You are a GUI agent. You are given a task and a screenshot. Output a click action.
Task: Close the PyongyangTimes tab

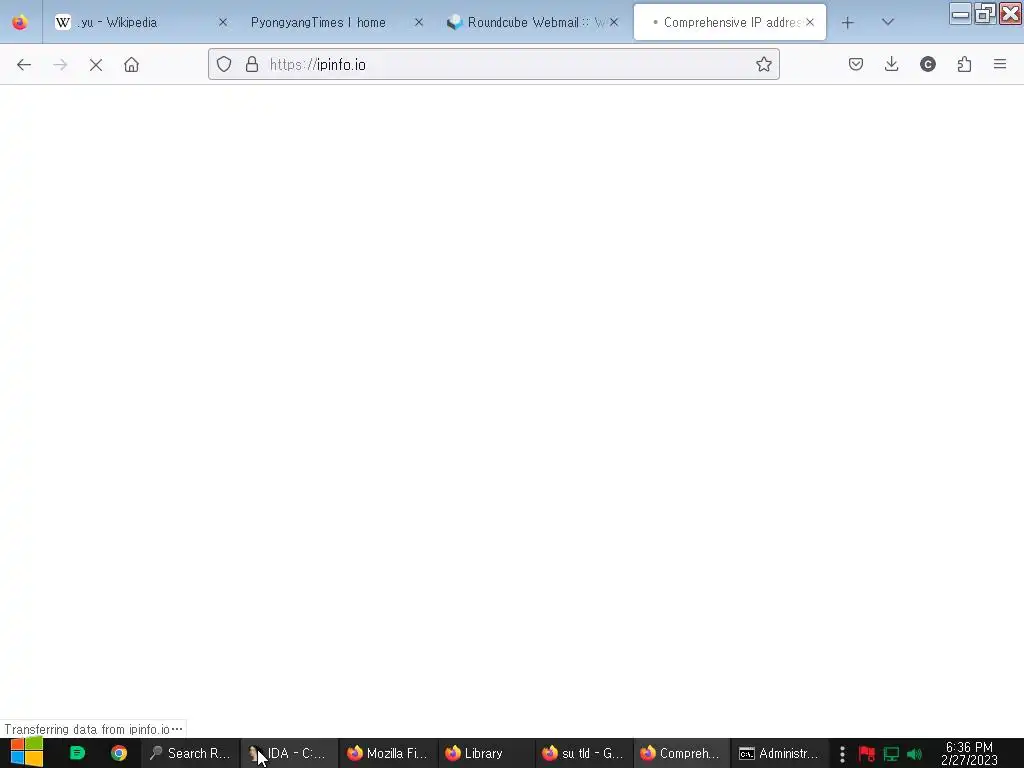(419, 22)
